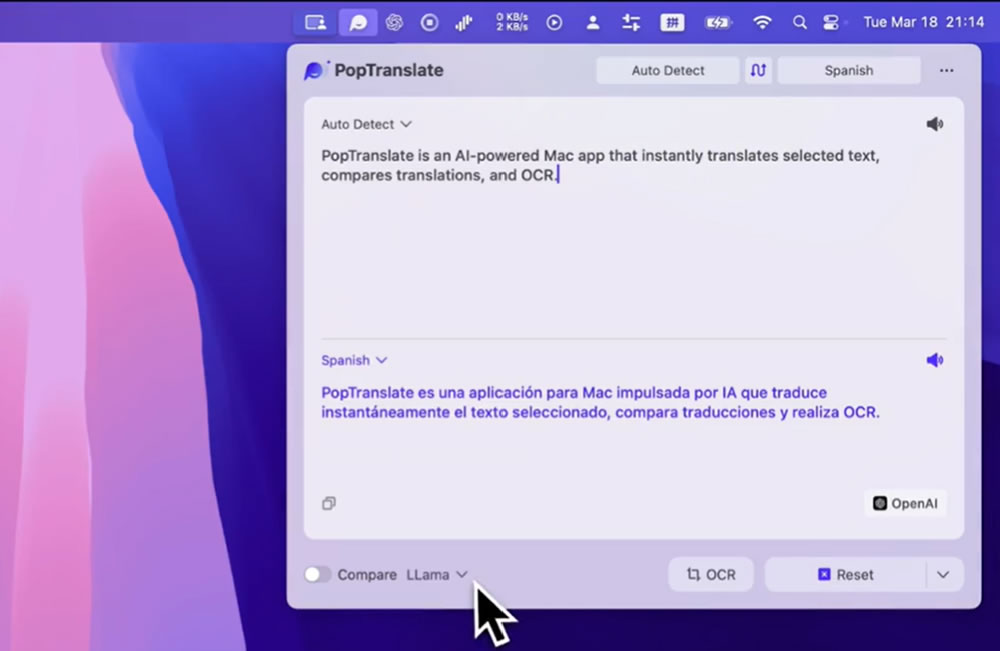Select Spanish target language button in header
The height and width of the screenshot is (651, 1000).
click(x=849, y=70)
